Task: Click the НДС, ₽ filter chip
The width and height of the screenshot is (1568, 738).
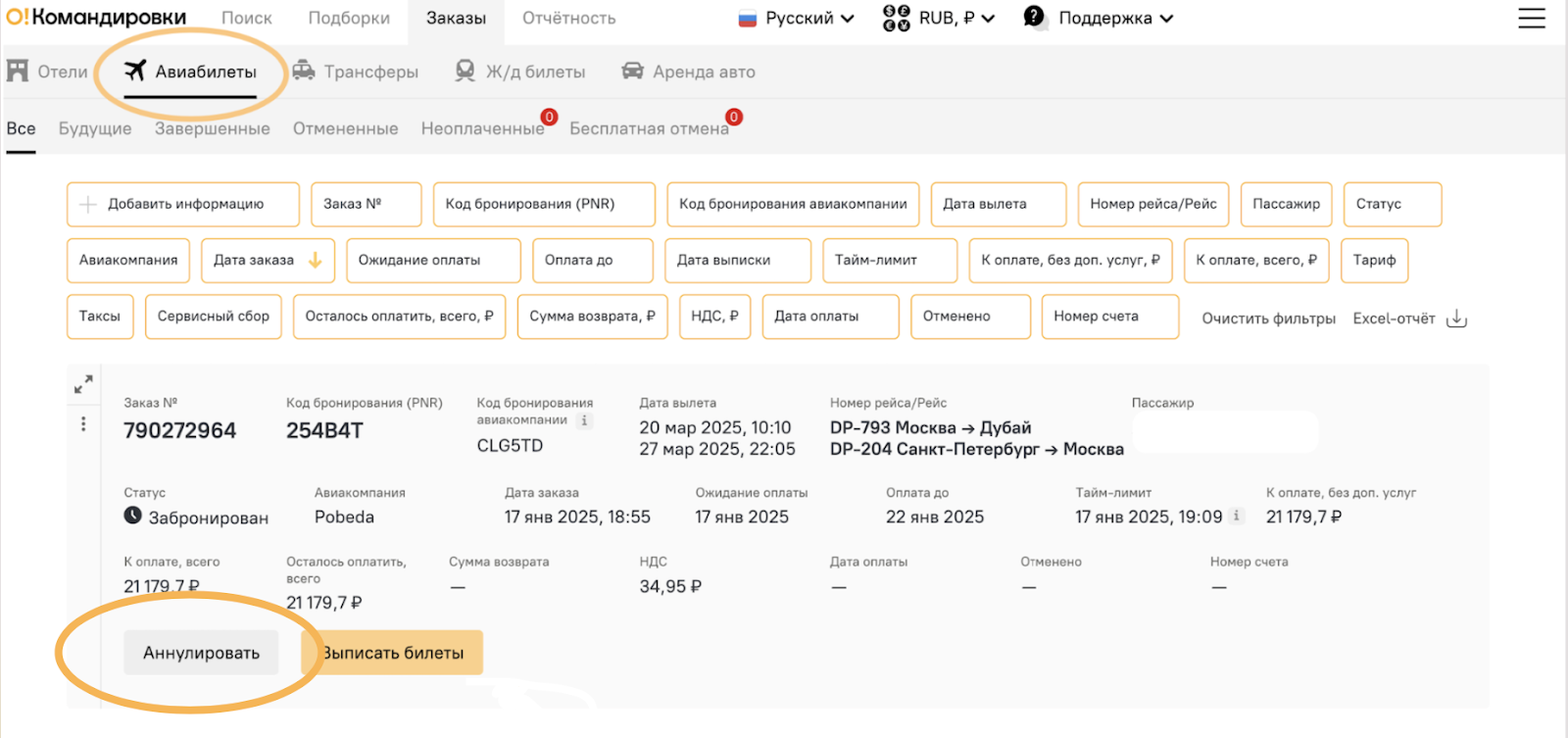Action: pyautogui.click(x=714, y=317)
